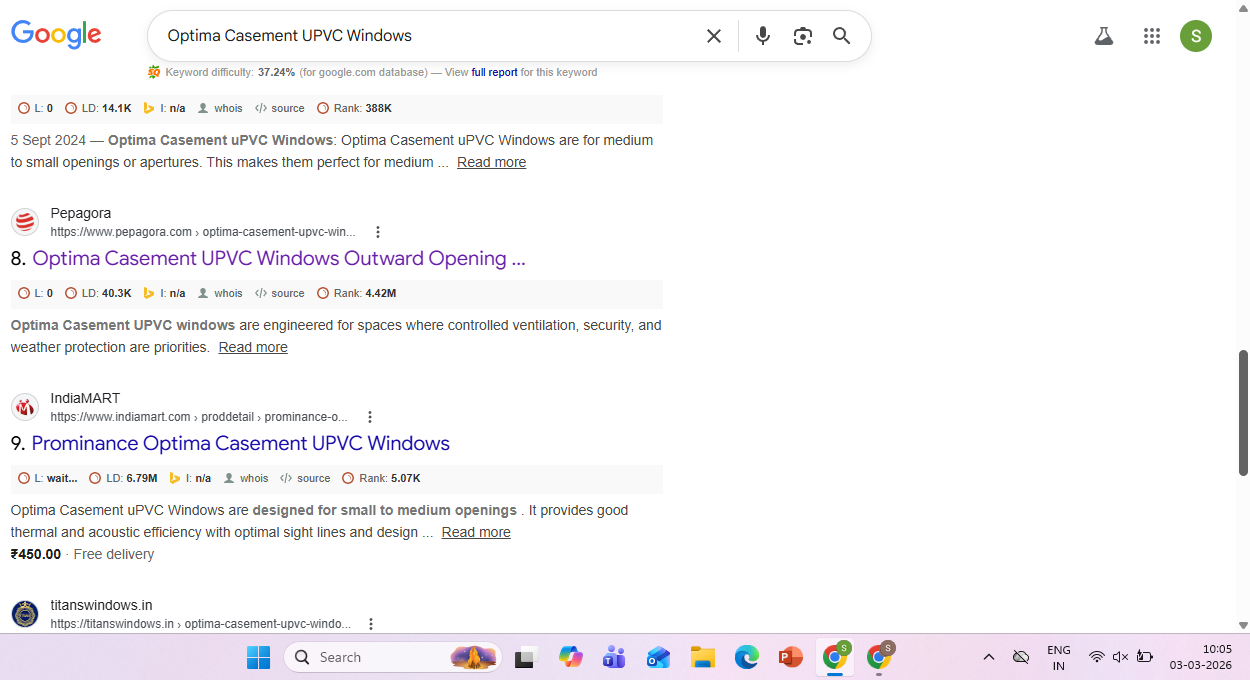Viewport: 1250px width, 680px height.
Task: Open full report link for keyword difficulty
Action: pos(495,72)
